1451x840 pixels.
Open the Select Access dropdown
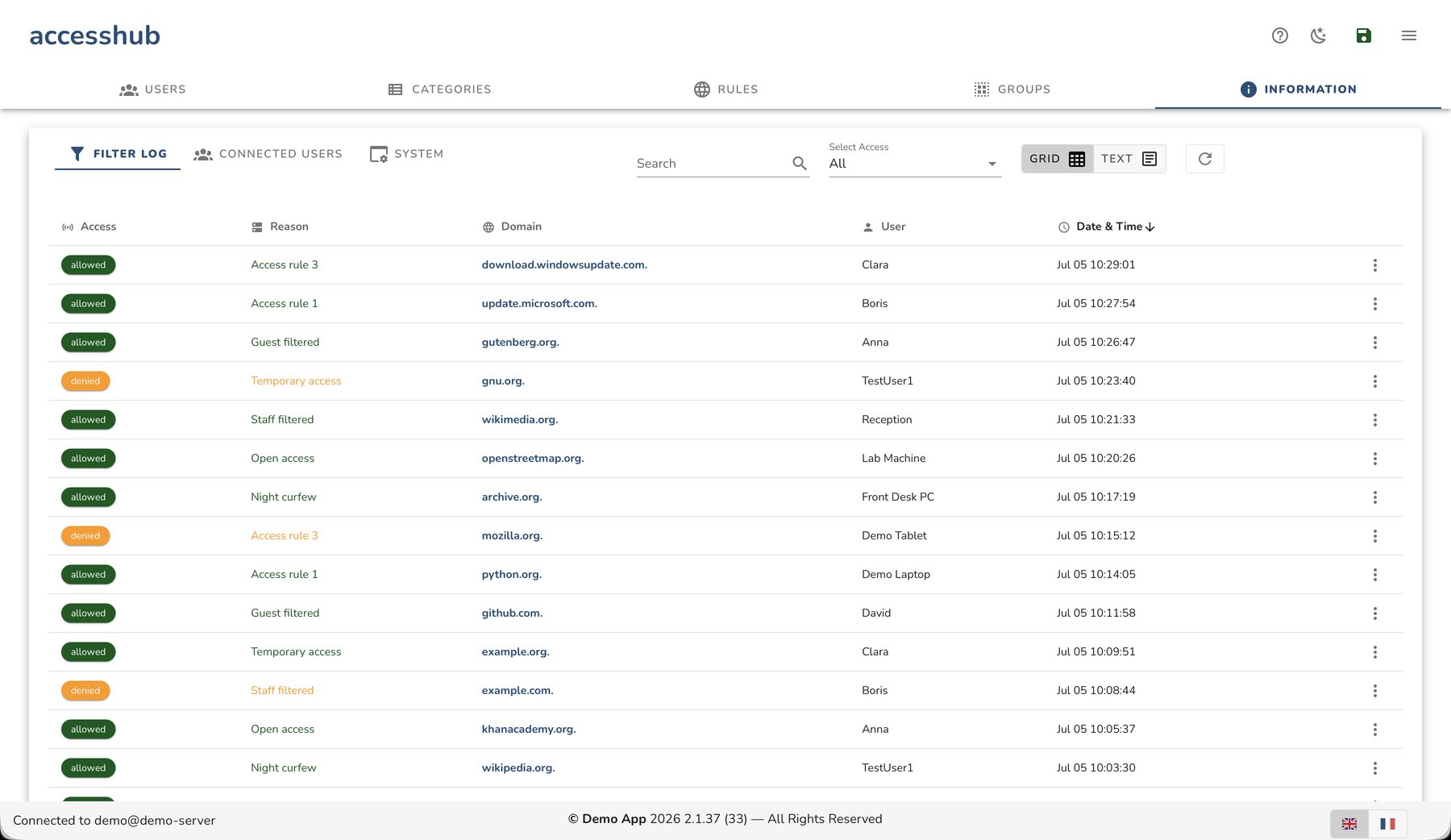click(x=915, y=163)
